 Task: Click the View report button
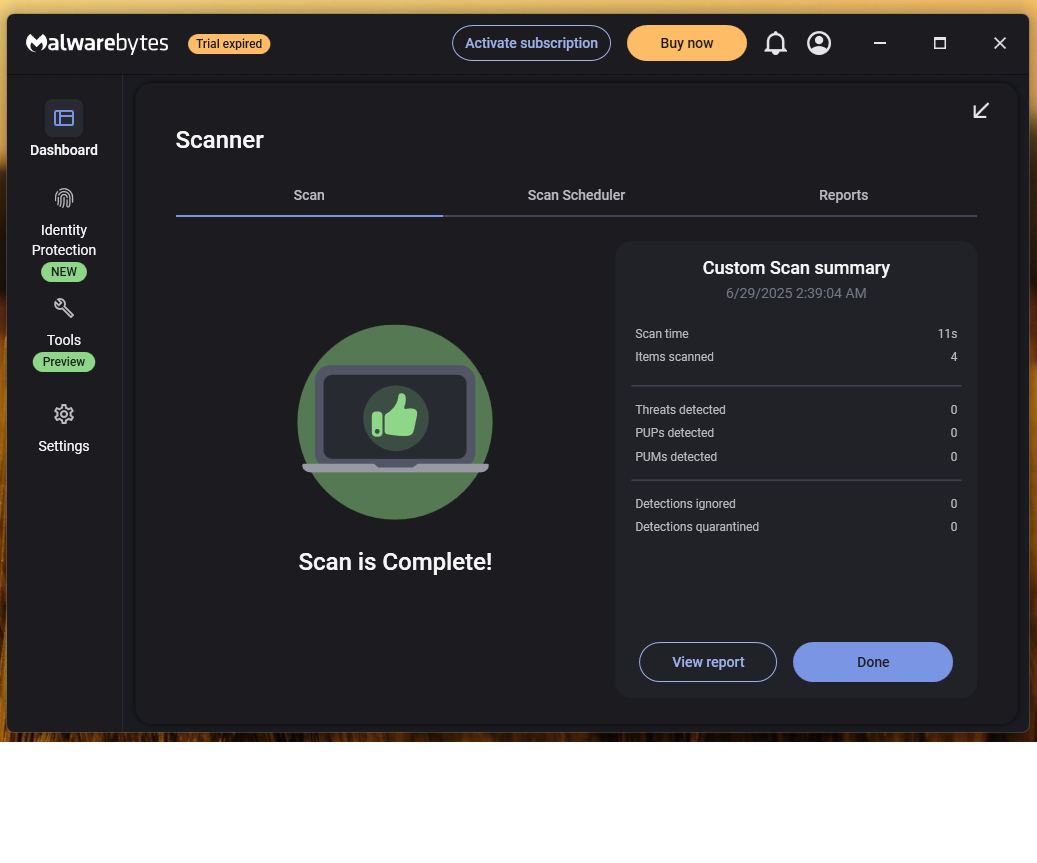click(x=708, y=662)
